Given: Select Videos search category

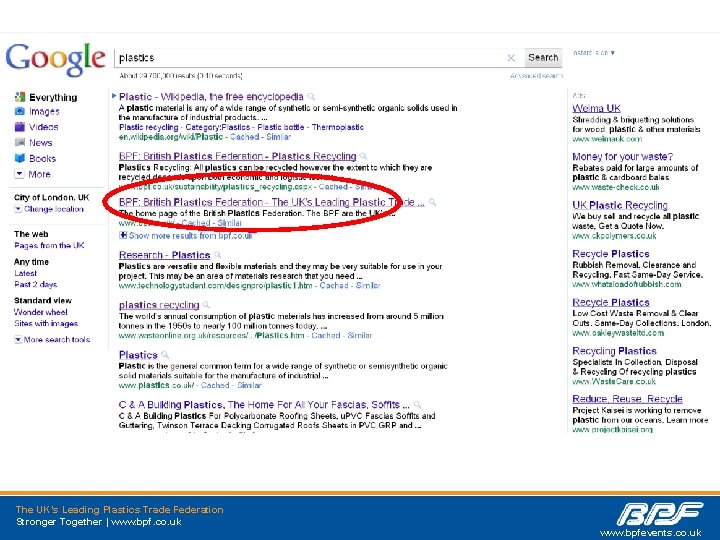Looking at the screenshot, I should [44, 127].
